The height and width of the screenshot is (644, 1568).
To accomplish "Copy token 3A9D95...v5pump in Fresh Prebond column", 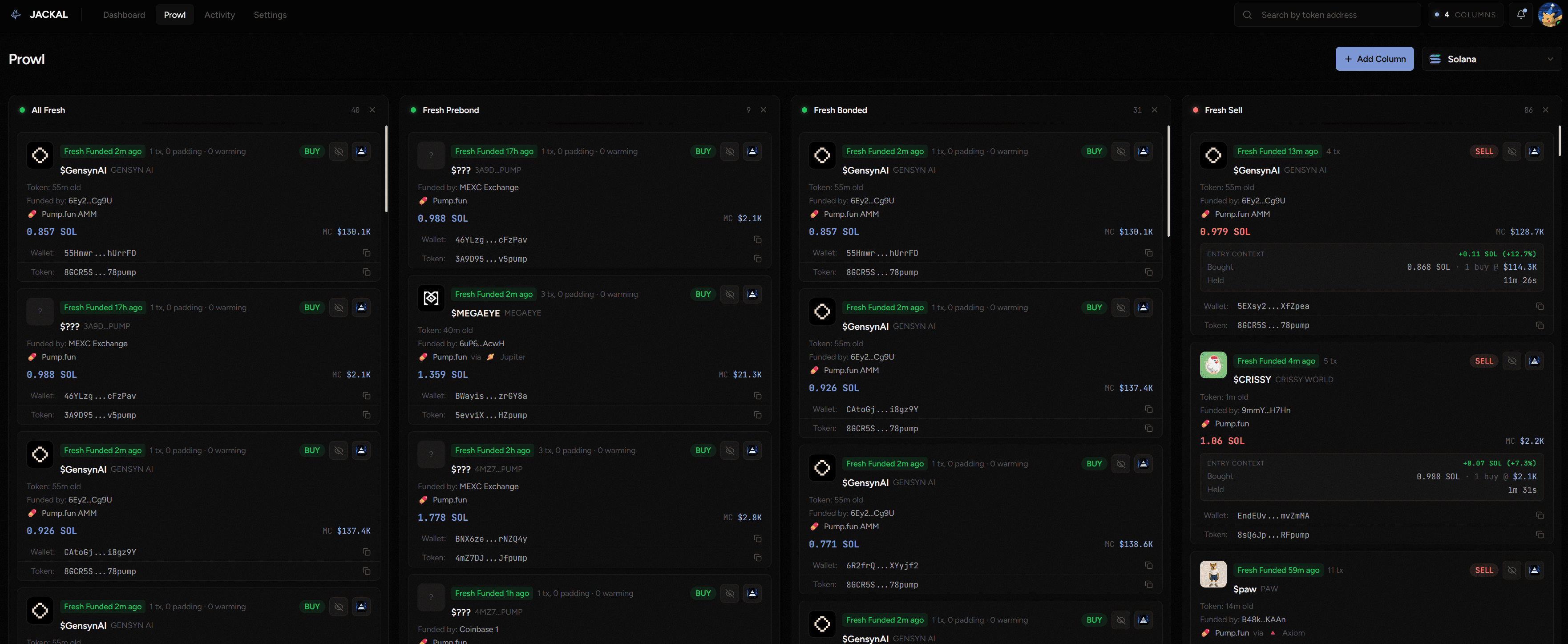I will click(757, 259).
